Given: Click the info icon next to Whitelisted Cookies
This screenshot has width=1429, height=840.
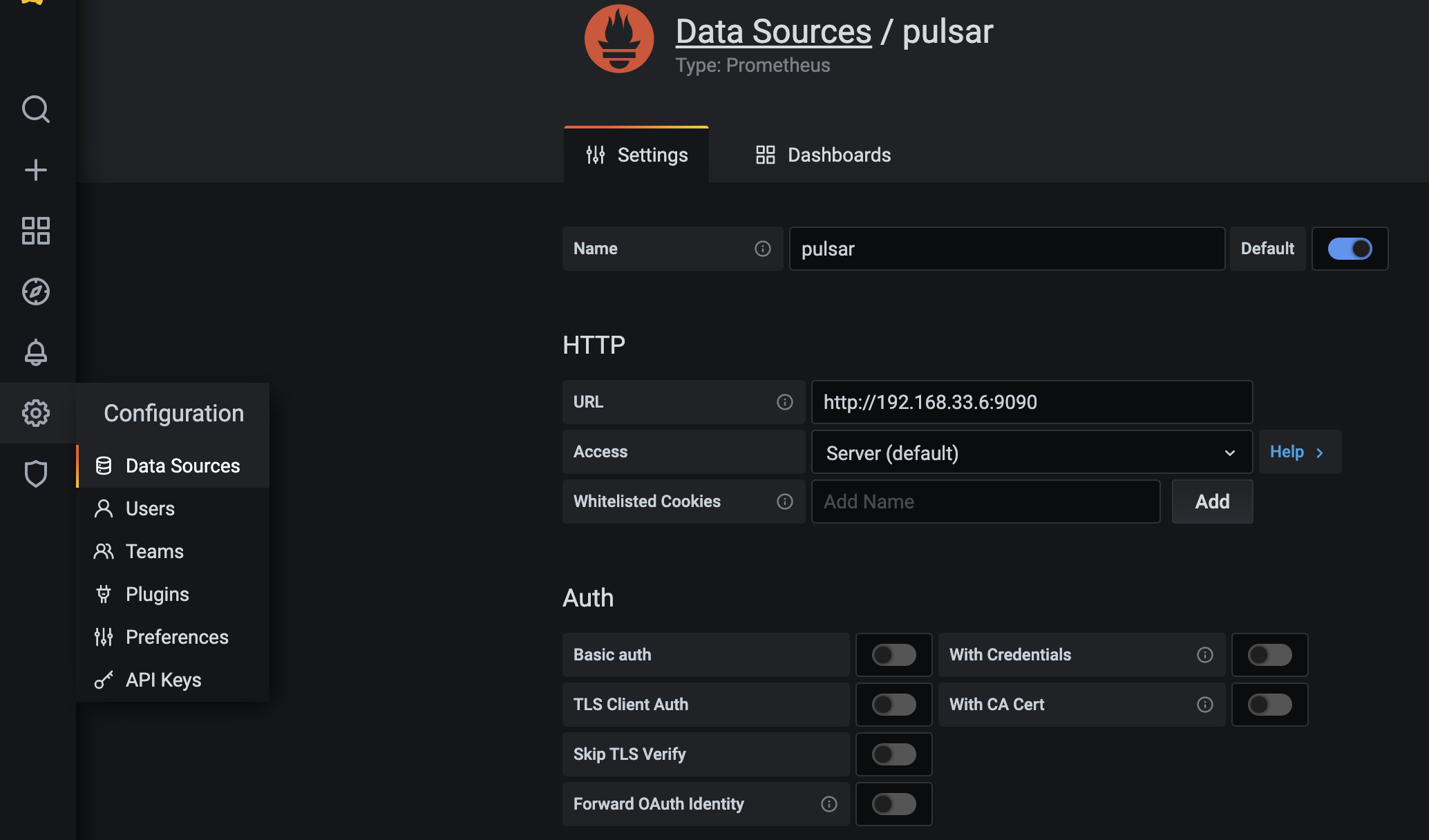Looking at the screenshot, I should pos(785,502).
